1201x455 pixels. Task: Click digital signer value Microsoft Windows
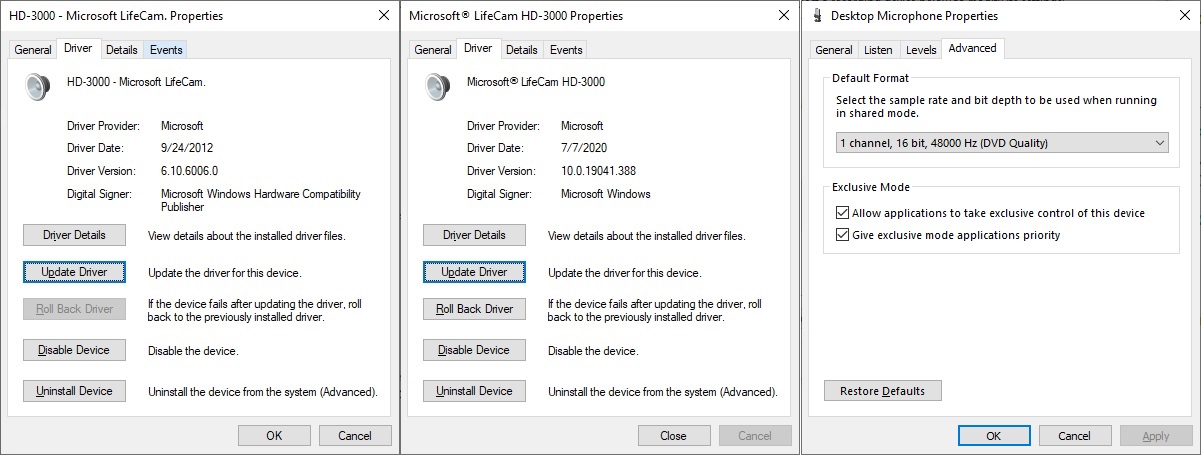click(606, 194)
